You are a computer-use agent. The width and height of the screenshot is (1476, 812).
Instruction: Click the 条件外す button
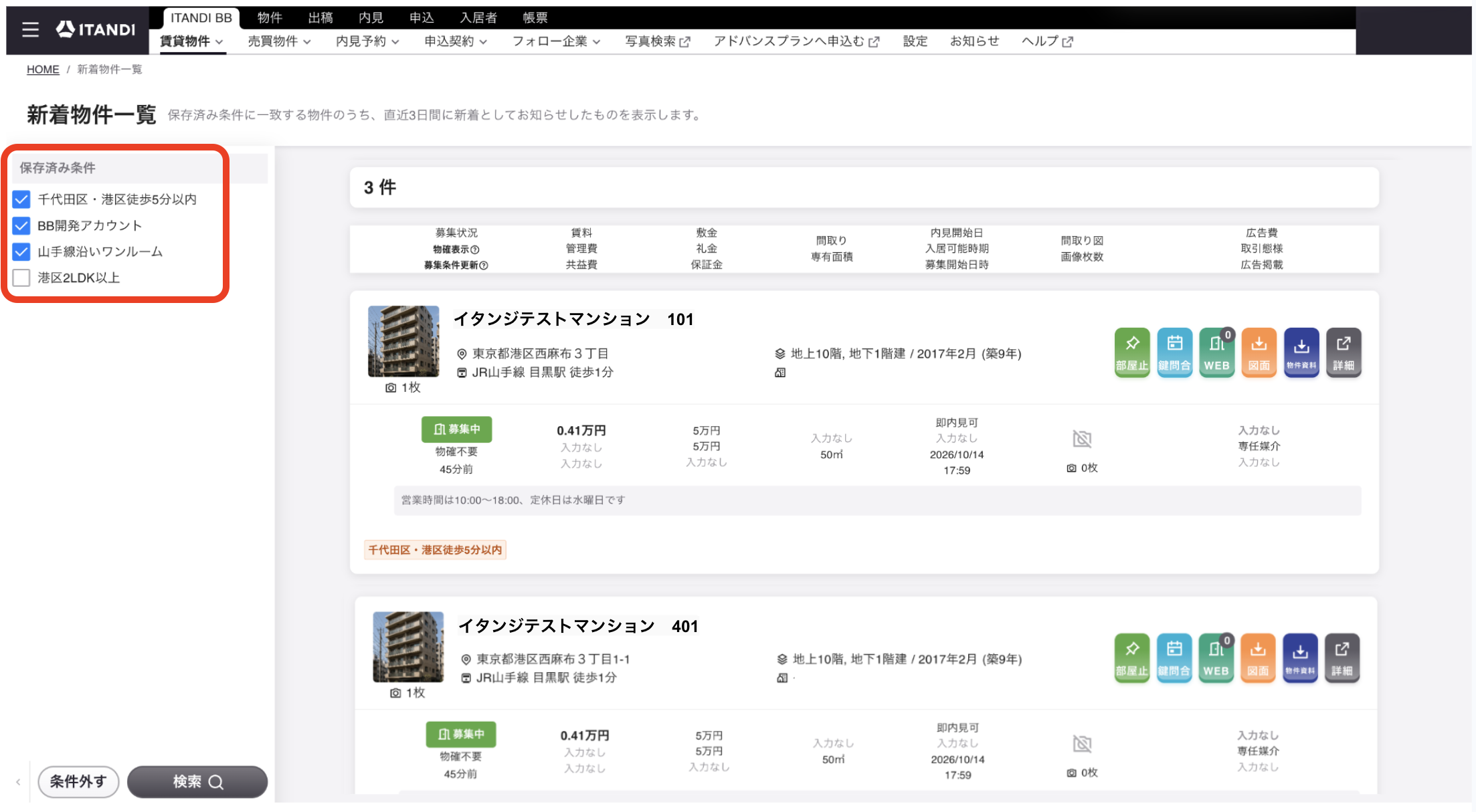coord(78,781)
